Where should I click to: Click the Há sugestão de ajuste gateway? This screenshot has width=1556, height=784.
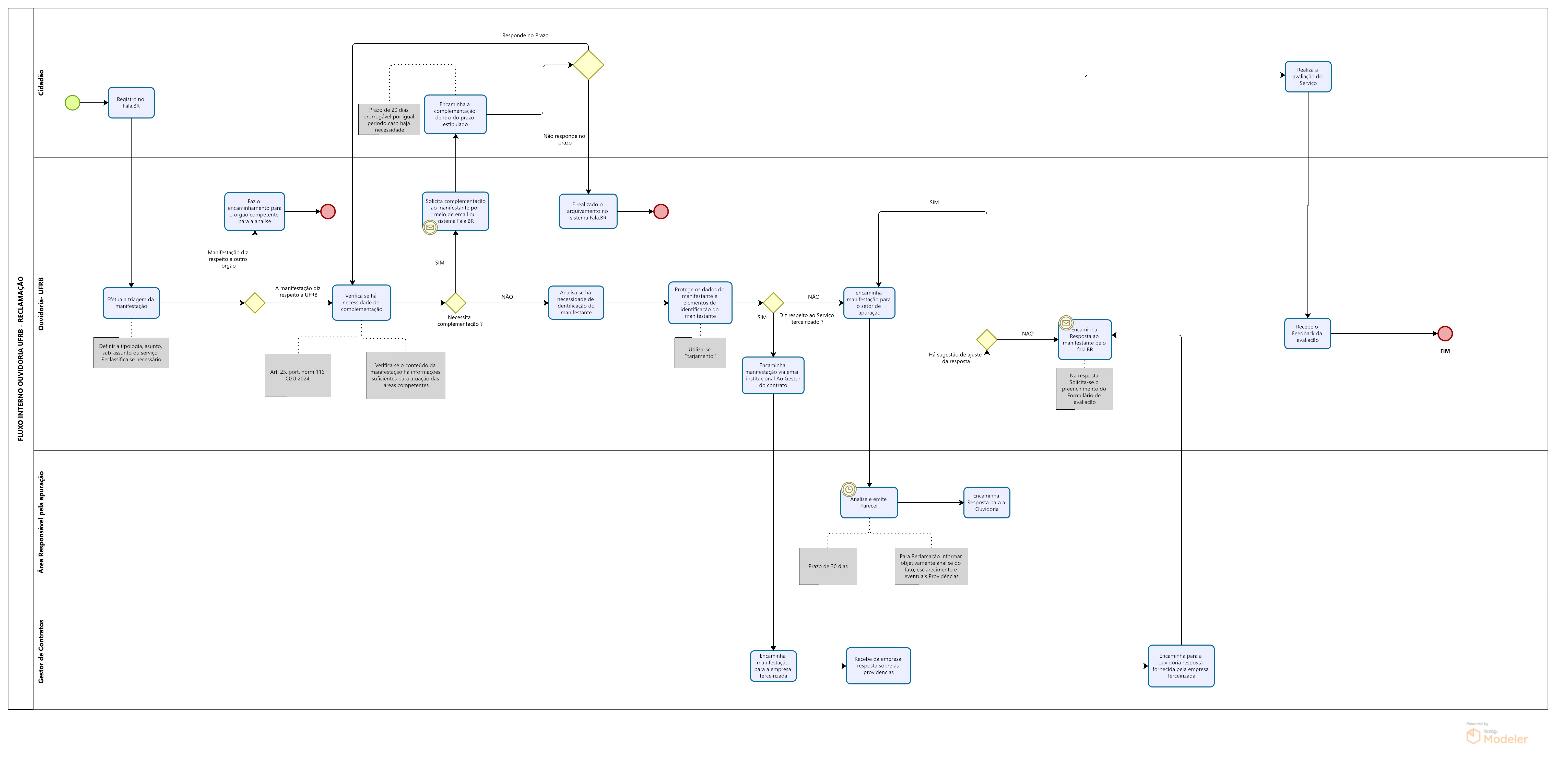[x=986, y=339]
